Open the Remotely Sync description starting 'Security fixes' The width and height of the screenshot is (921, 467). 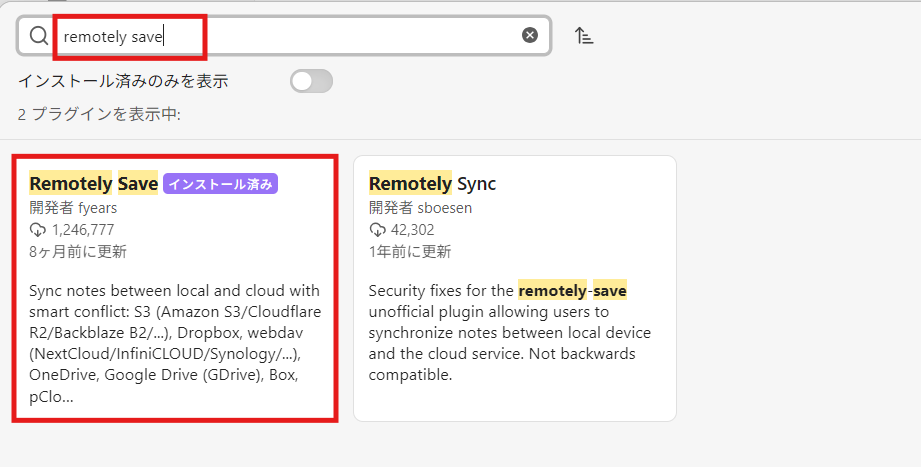point(510,332)
